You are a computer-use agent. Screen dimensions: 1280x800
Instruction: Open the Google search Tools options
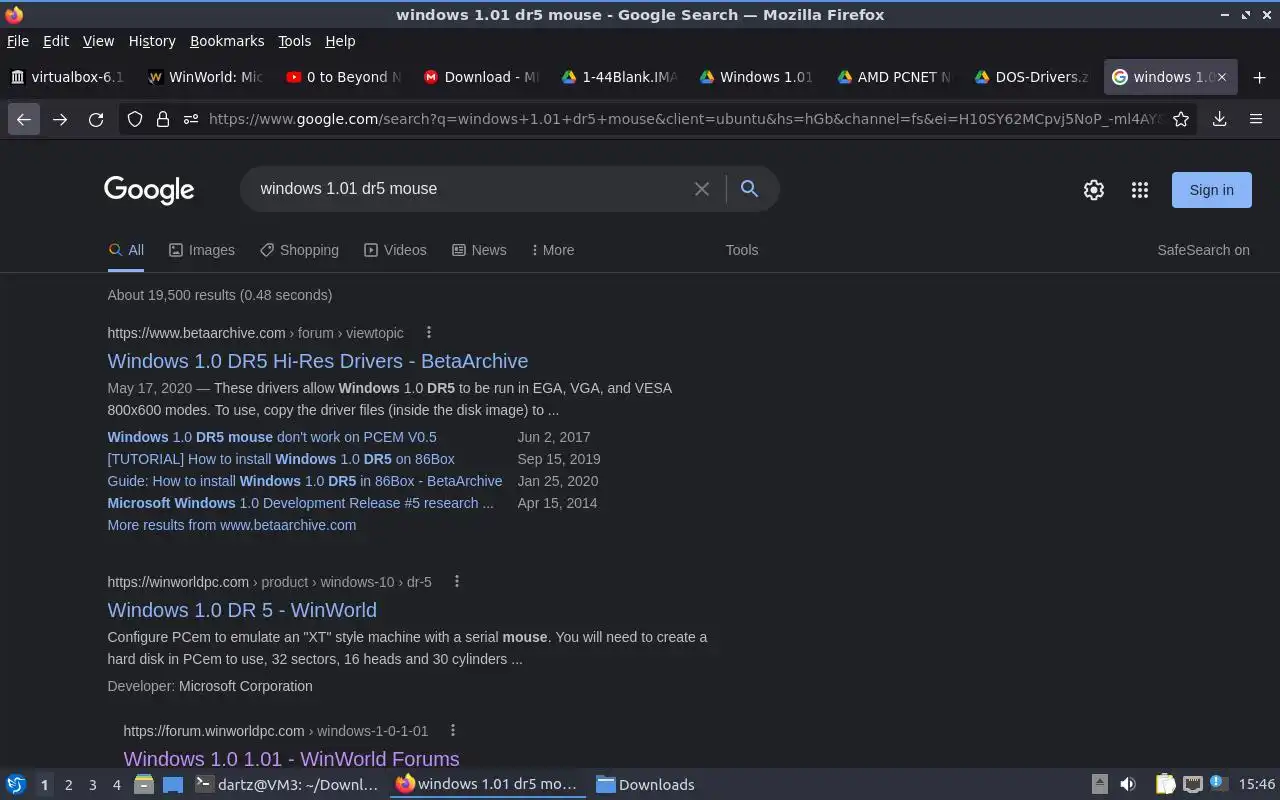pos(742,250)
